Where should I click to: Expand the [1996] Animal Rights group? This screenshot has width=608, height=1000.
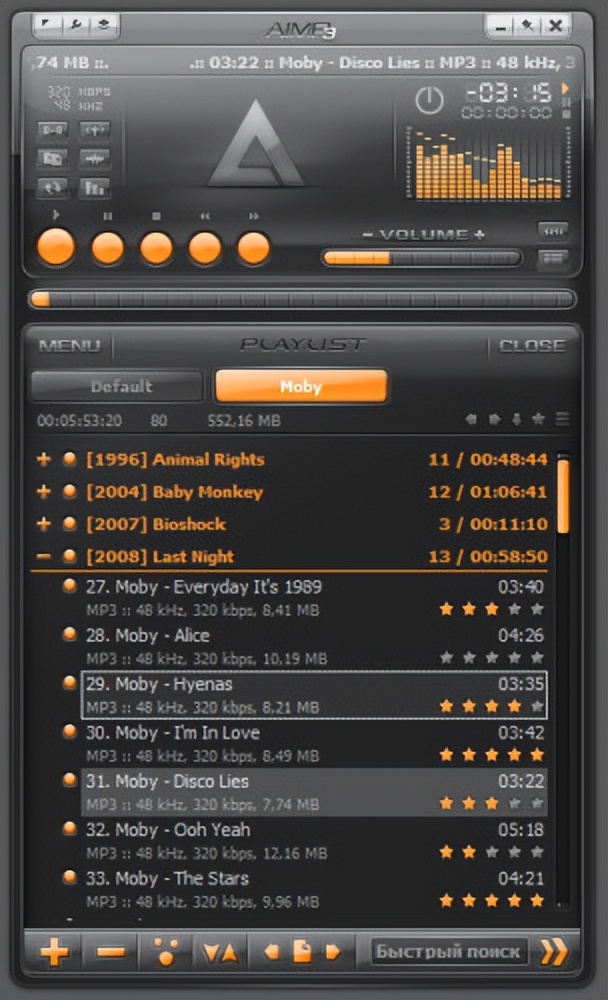coord(43,459)
